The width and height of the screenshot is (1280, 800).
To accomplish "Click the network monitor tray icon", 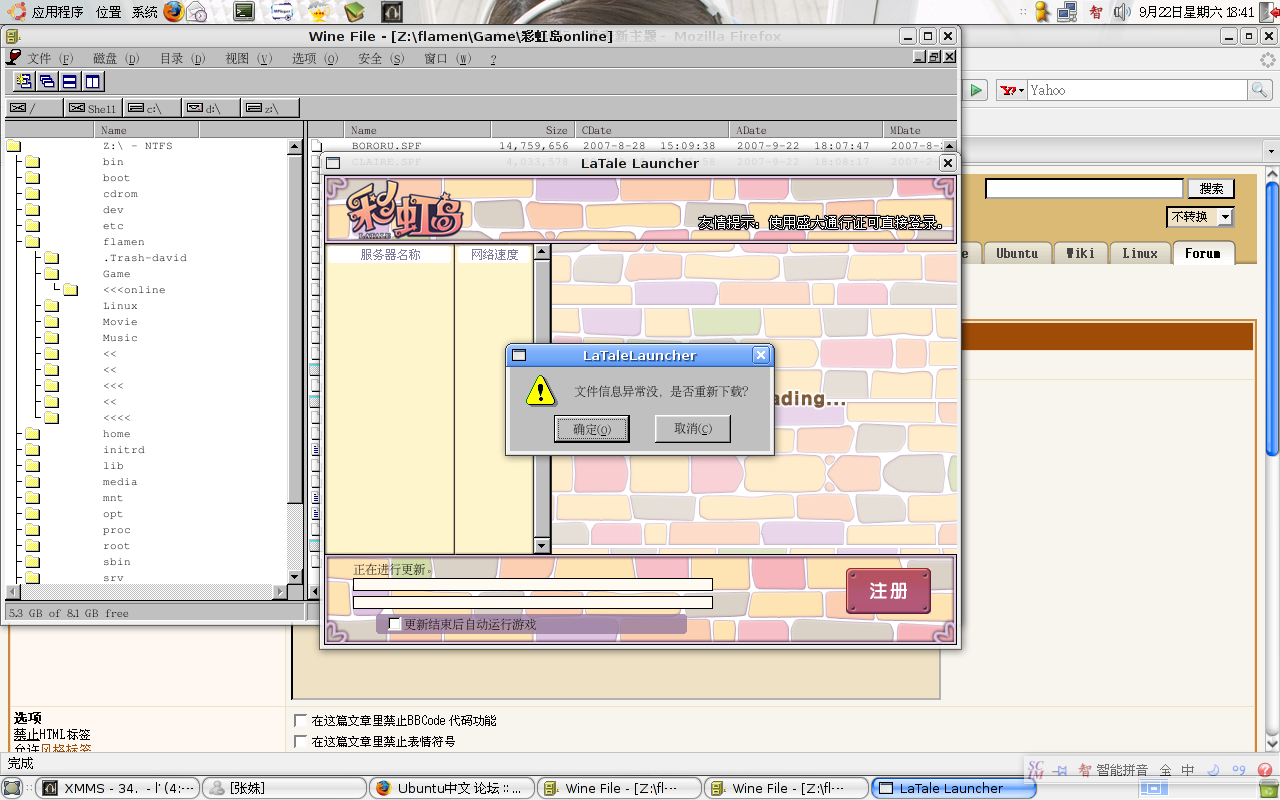I will click(1067, 12).
